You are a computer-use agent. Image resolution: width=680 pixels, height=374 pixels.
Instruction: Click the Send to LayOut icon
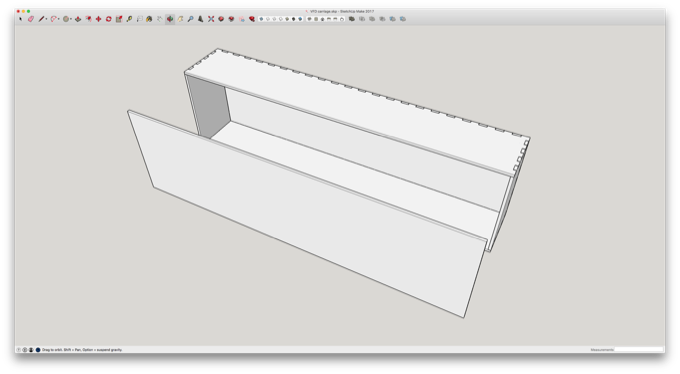242,19
